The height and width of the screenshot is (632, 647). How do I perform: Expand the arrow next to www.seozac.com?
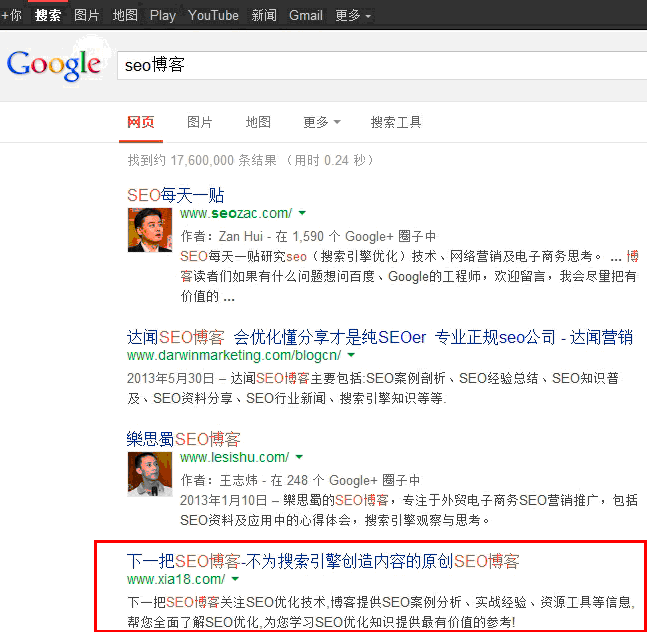point(302,213)
